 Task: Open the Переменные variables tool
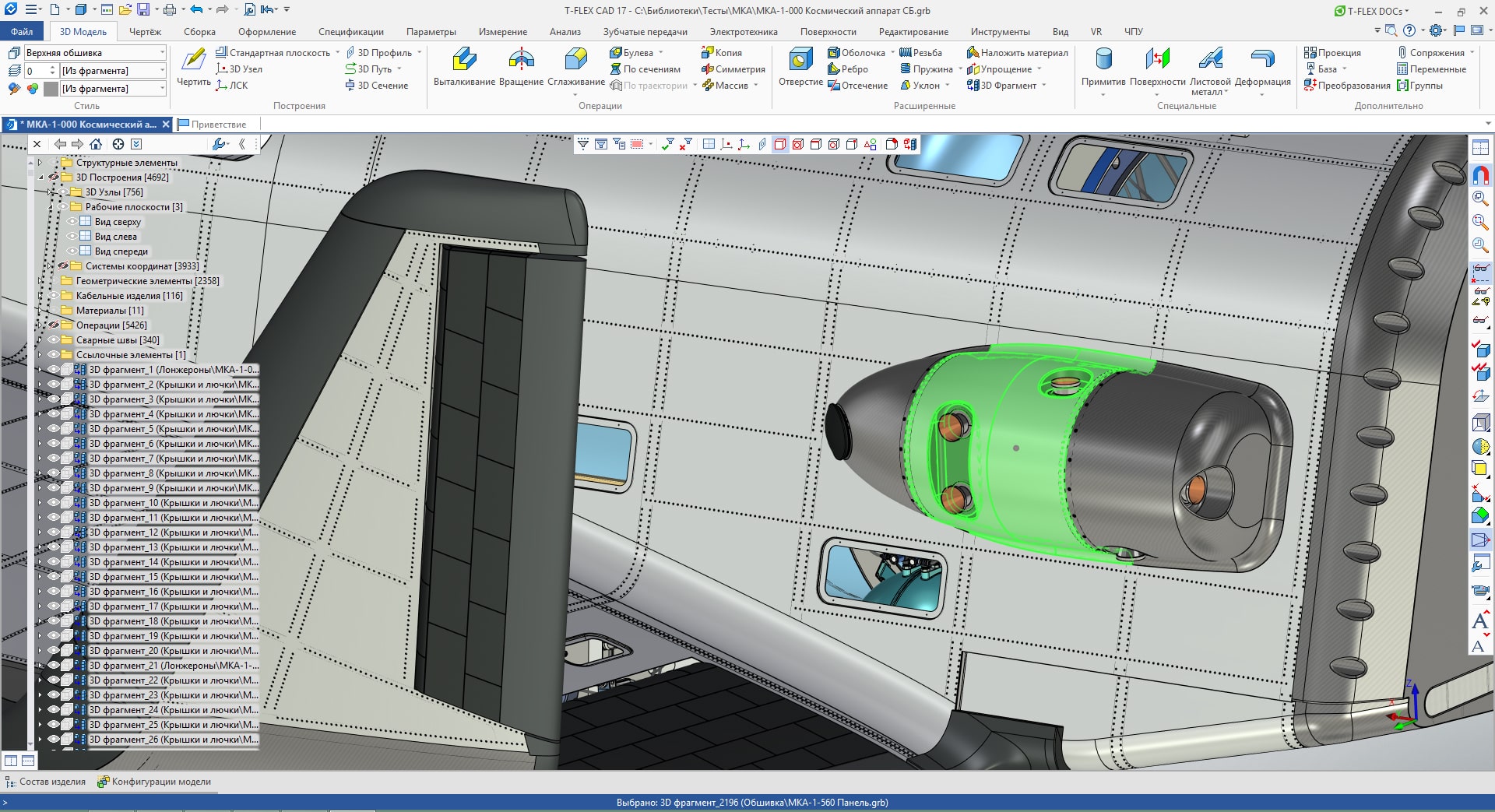[1431, 69]
